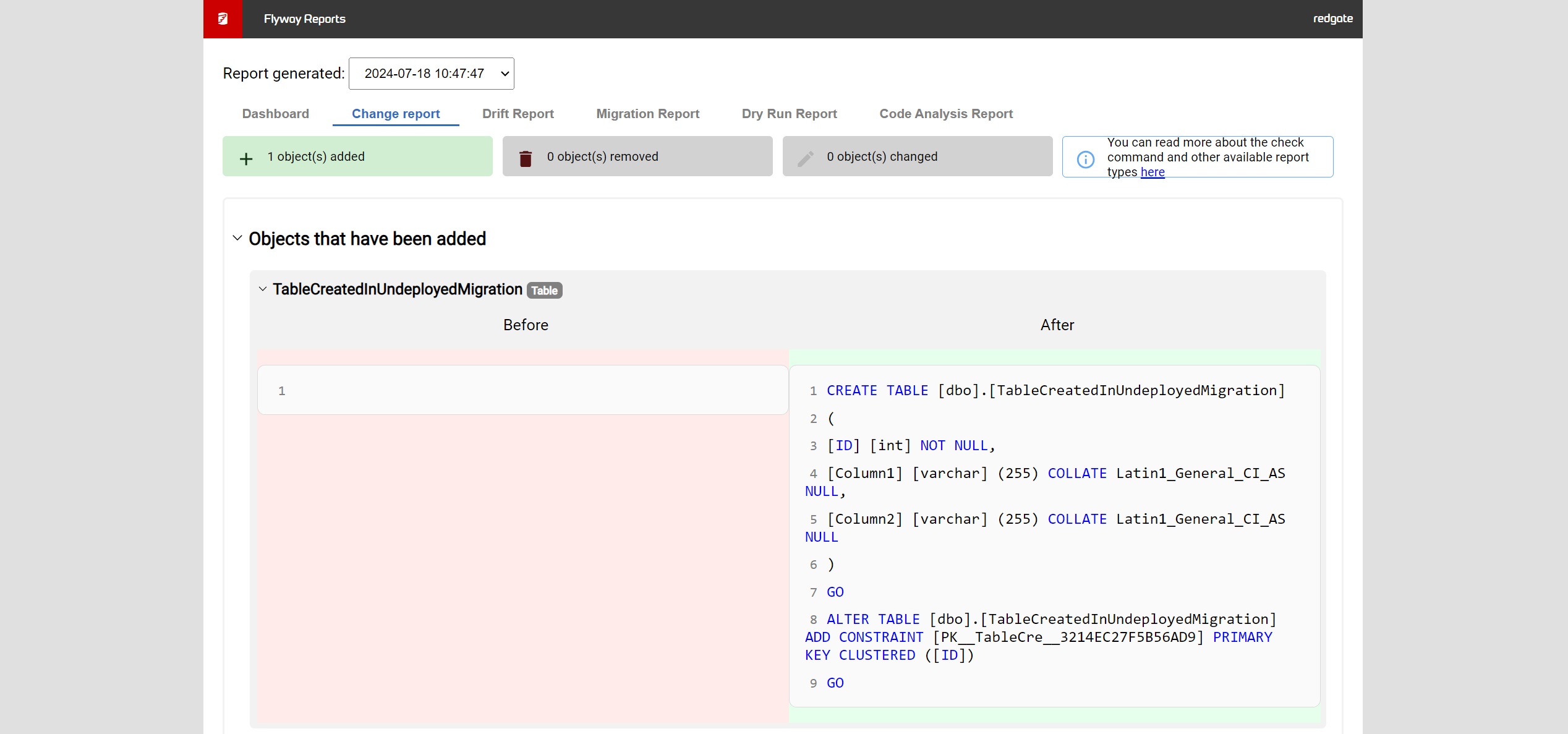Click the redgate brand logo
The width and height of the screenshot is (1568, 734).
(x=1332, y=19)
